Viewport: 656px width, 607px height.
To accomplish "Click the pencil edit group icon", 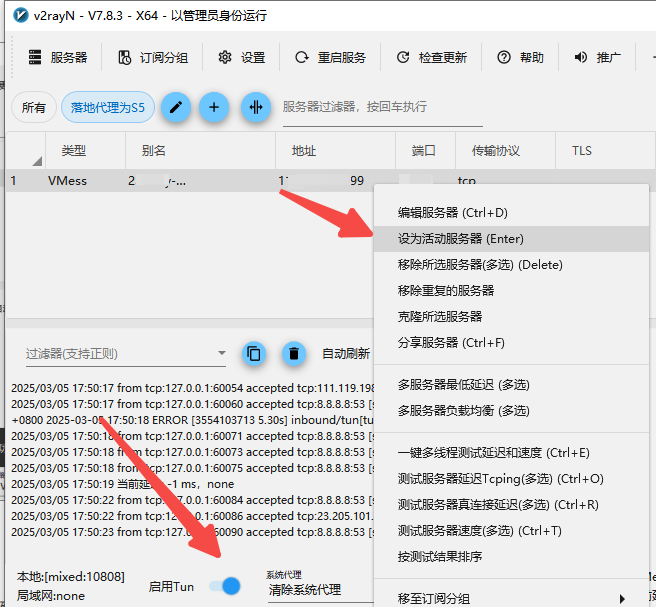I will tap(176, 108).
